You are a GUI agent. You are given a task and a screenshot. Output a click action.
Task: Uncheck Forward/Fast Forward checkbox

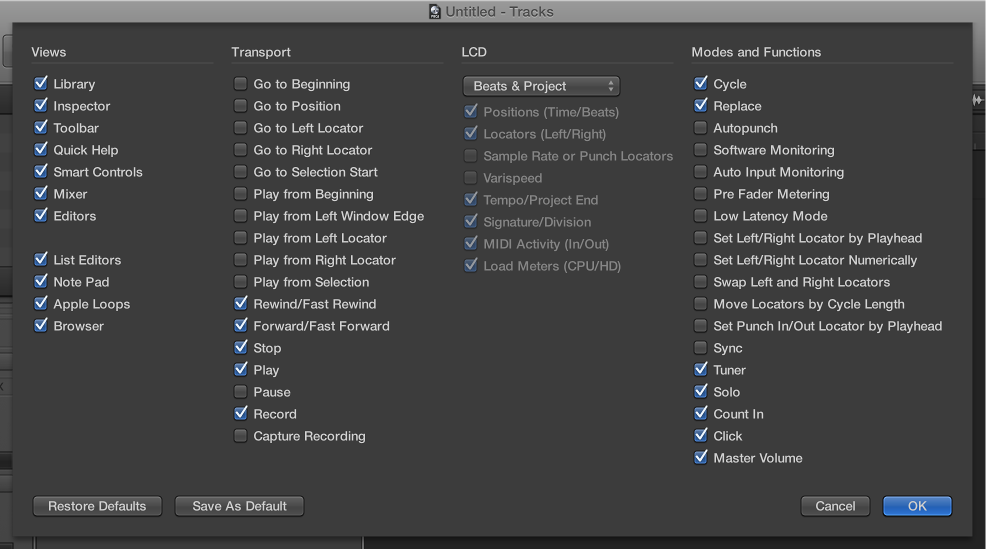click(x=240, y=326)
